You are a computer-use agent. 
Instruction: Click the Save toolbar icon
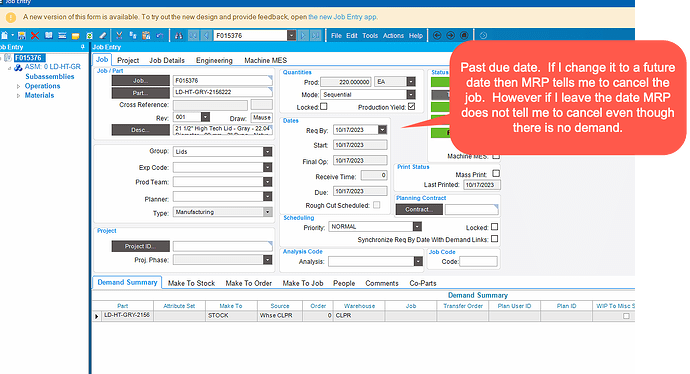pyautogui.click(x=21, y=36)
